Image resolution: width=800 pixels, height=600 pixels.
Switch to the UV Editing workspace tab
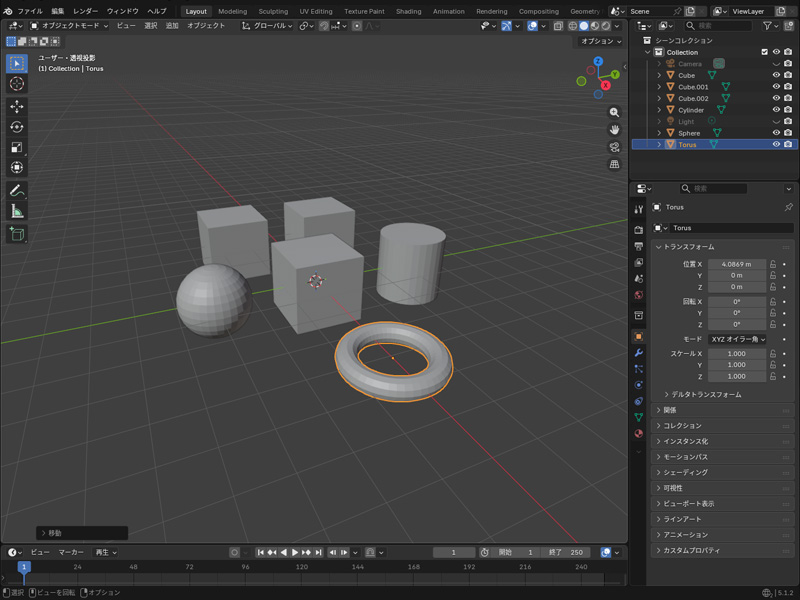coord(316,11)
